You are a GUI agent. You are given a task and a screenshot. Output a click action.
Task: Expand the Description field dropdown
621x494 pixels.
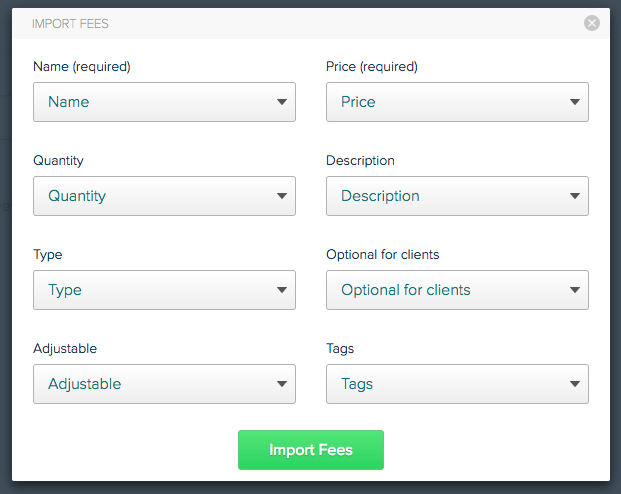[x=457, y=196]
